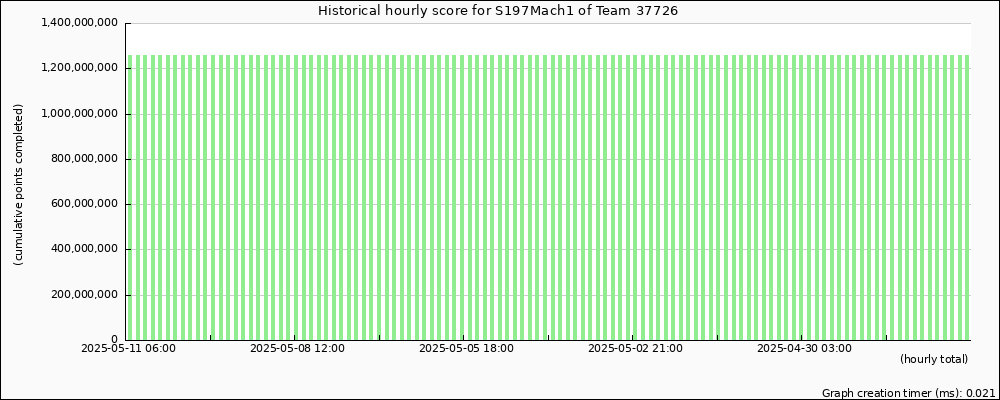Click the 2025-05-05 18:00 date label
1000x400 pixels.
[x=466, y=348]
